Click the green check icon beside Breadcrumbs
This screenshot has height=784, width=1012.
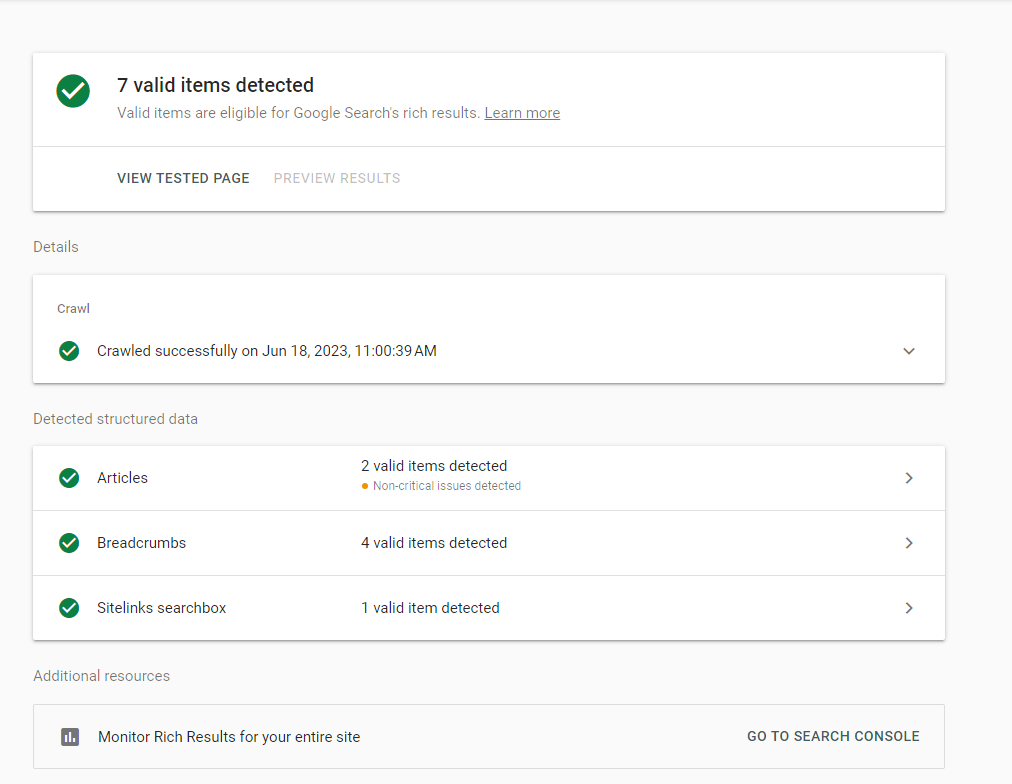[69, 543]
